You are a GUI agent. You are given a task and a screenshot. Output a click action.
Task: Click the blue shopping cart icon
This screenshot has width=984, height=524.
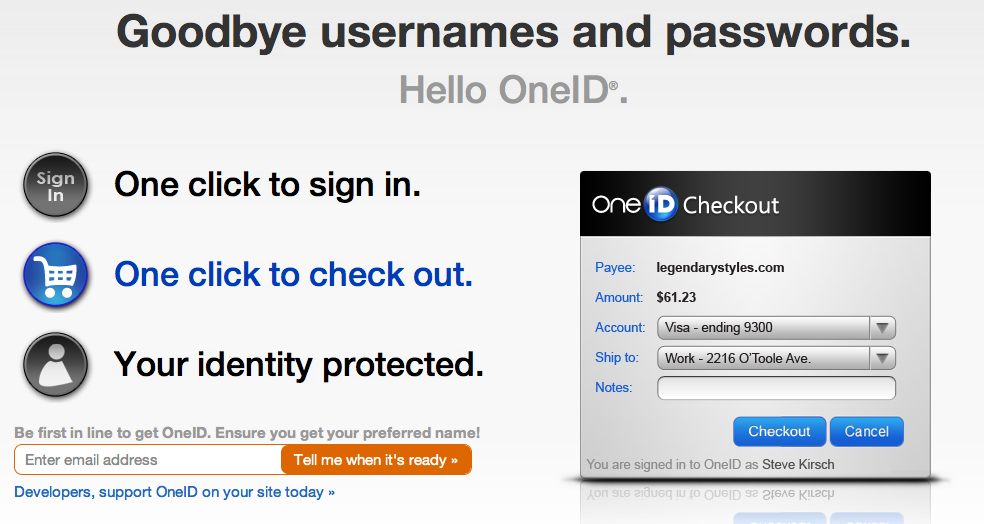click(56, 274)
